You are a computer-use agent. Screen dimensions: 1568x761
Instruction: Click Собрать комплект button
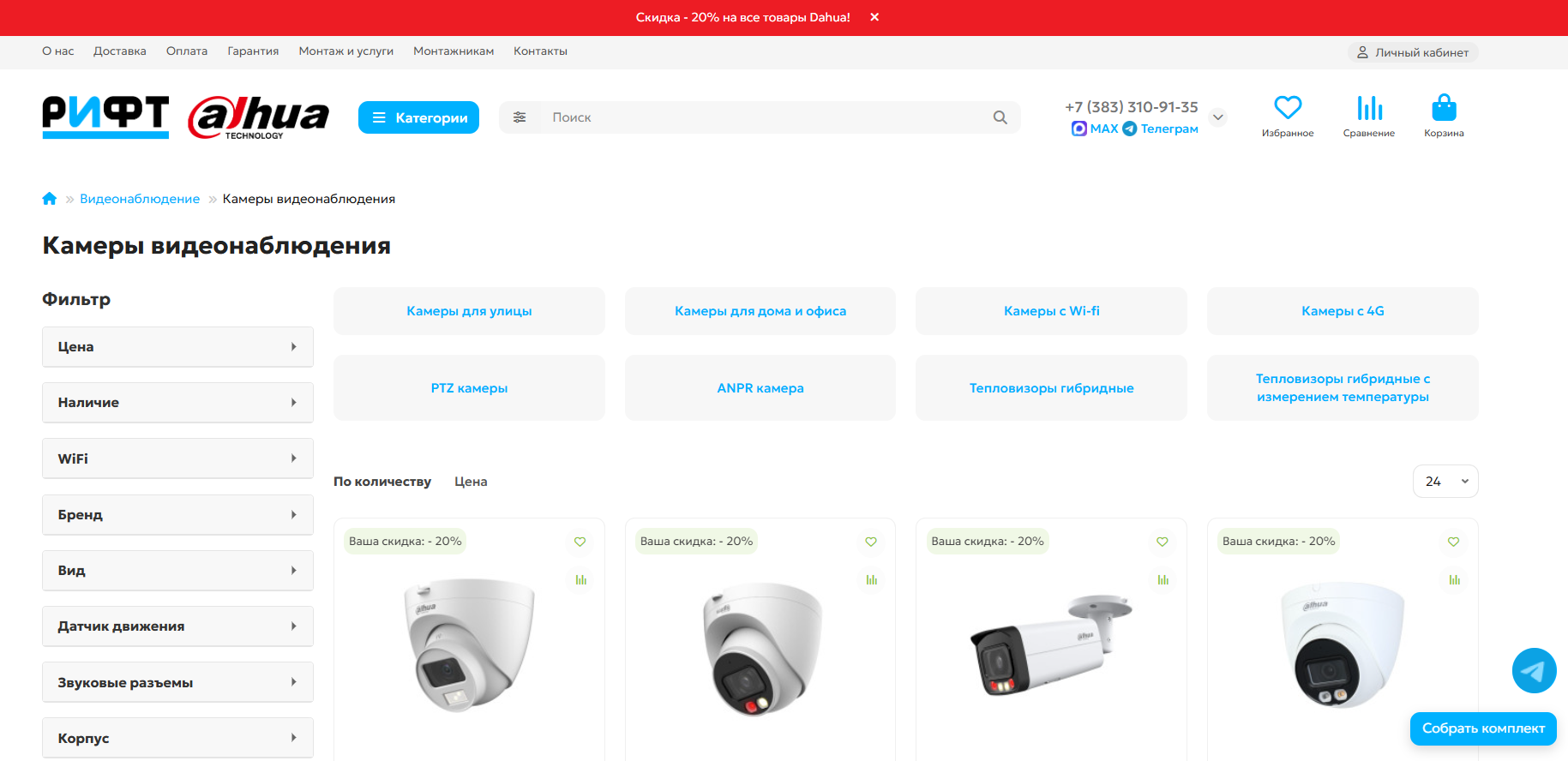pos(1483,728)
